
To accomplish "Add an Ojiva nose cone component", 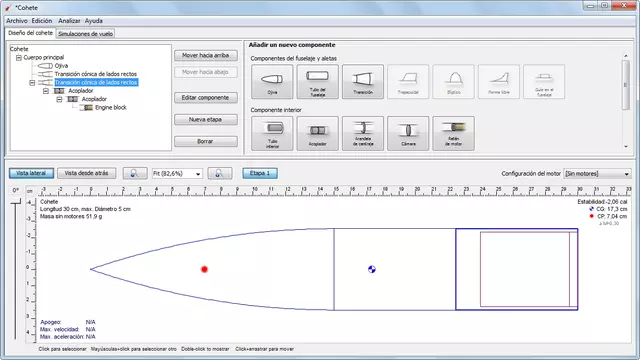I will pos(272,82).
